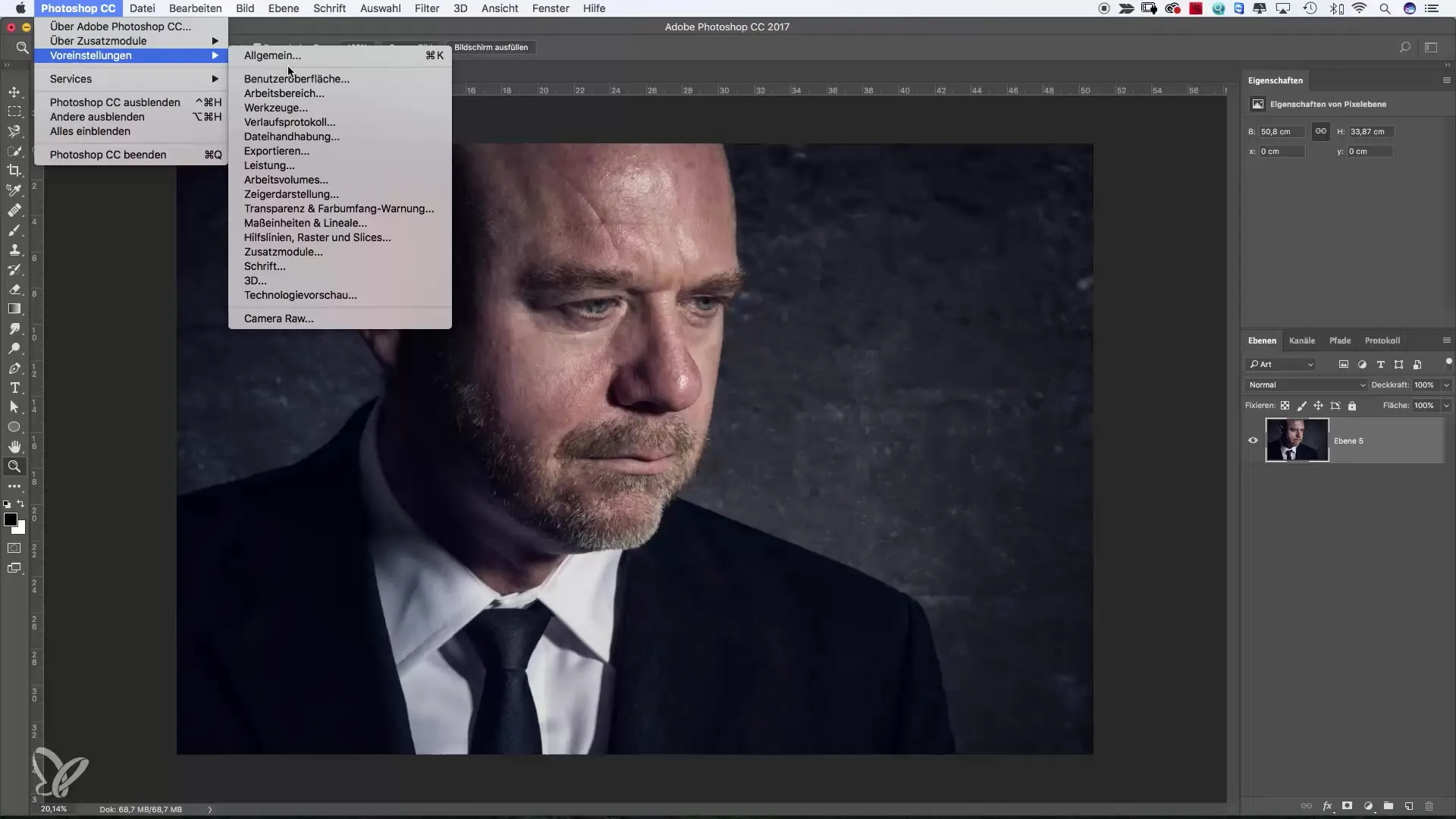Select the Eraser tool
1456x819 pixels.
coord(14,289)
